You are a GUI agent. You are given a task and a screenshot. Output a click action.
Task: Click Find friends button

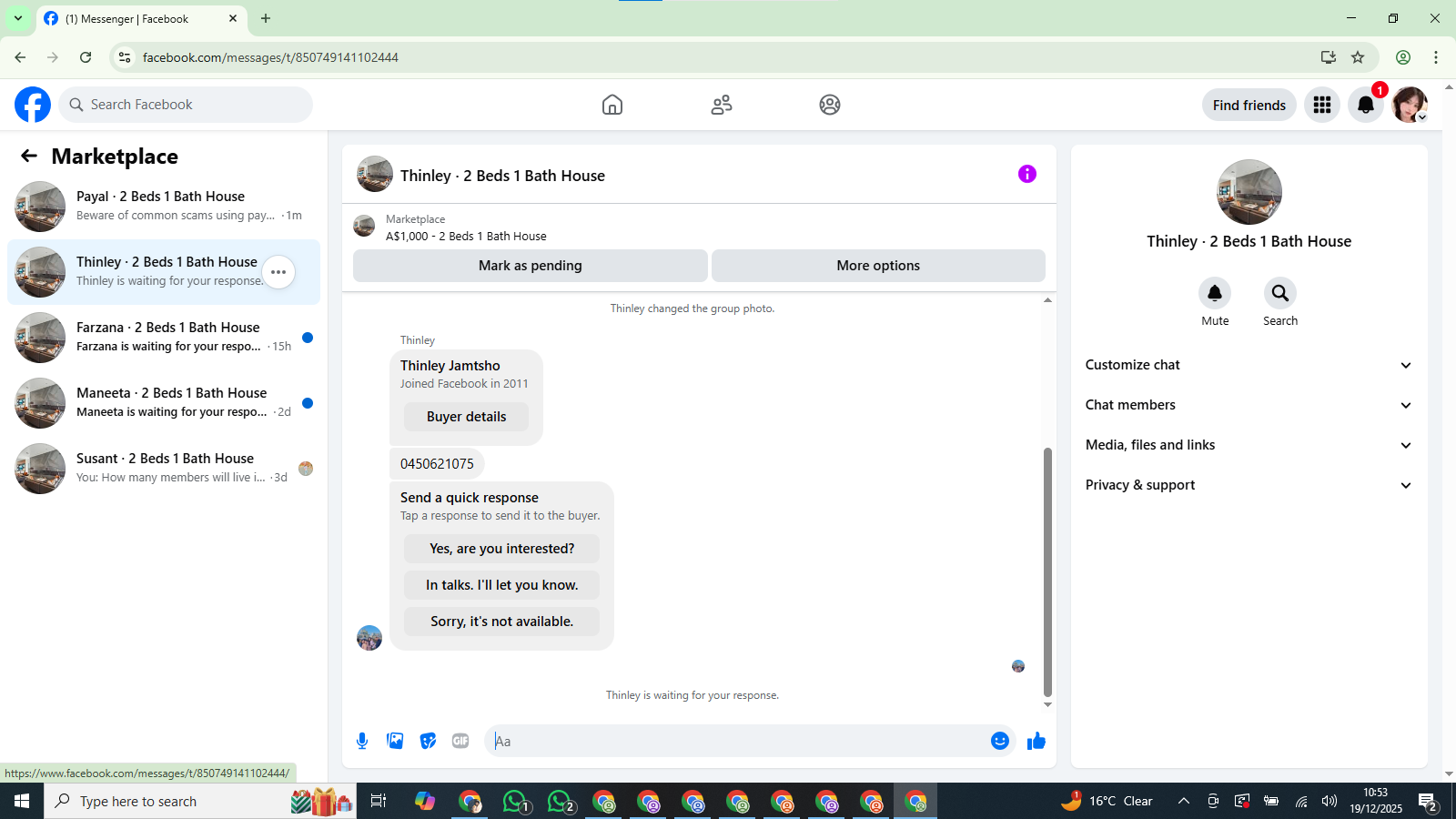pos(1249,105)
